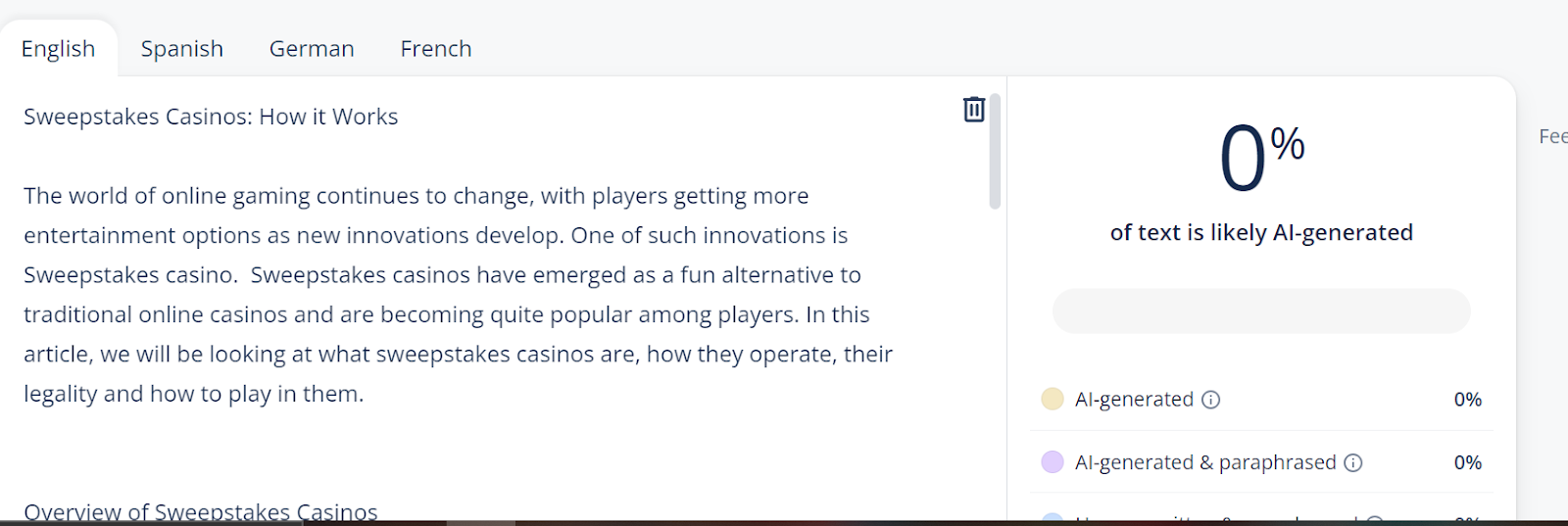Click 'of text is likely AI-generated' caption
This screenshot has width=1568, height=526.
[1261, 232]
